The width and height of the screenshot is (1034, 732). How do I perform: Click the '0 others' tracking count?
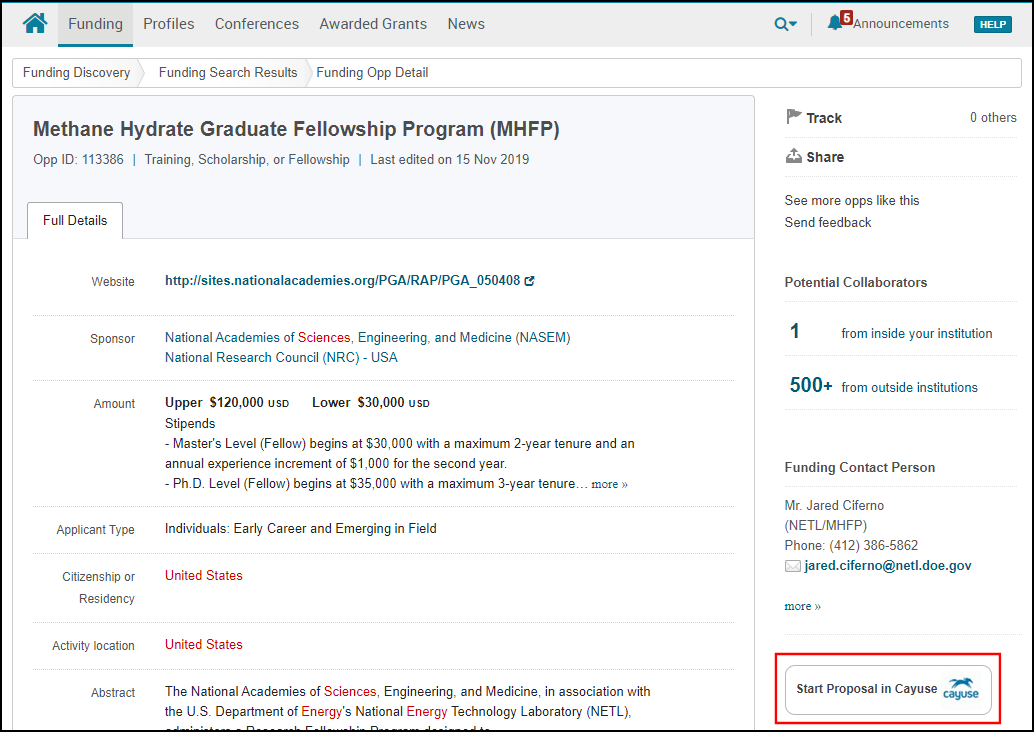coord(993,117)
